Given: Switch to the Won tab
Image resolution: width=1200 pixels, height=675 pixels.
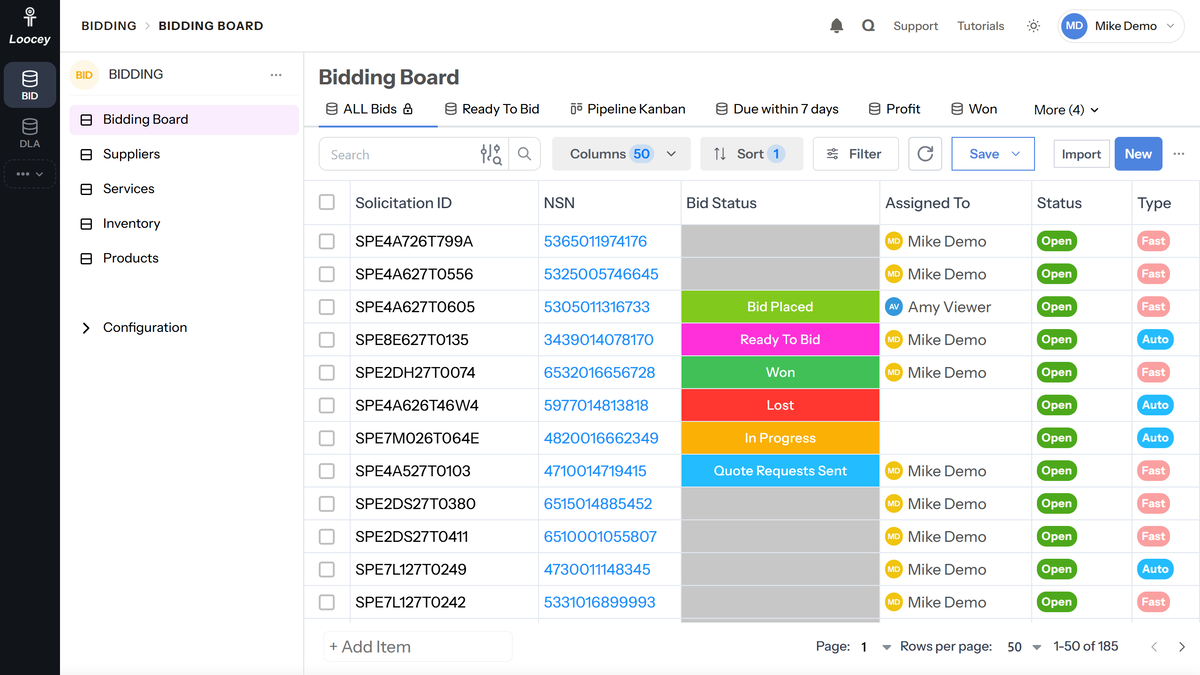Looking at the screenshot, I should 973,109.
